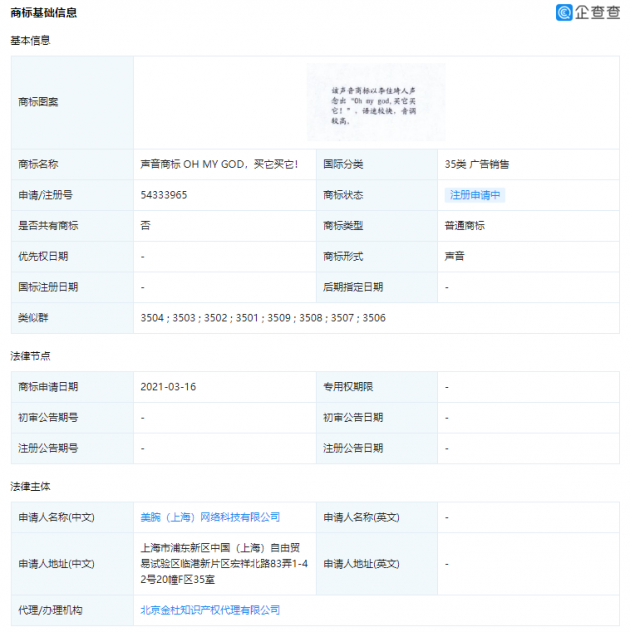Select the similar groups list starting with 3504
Viewport: 630px width, 632px height.
[x=263, y=318]
